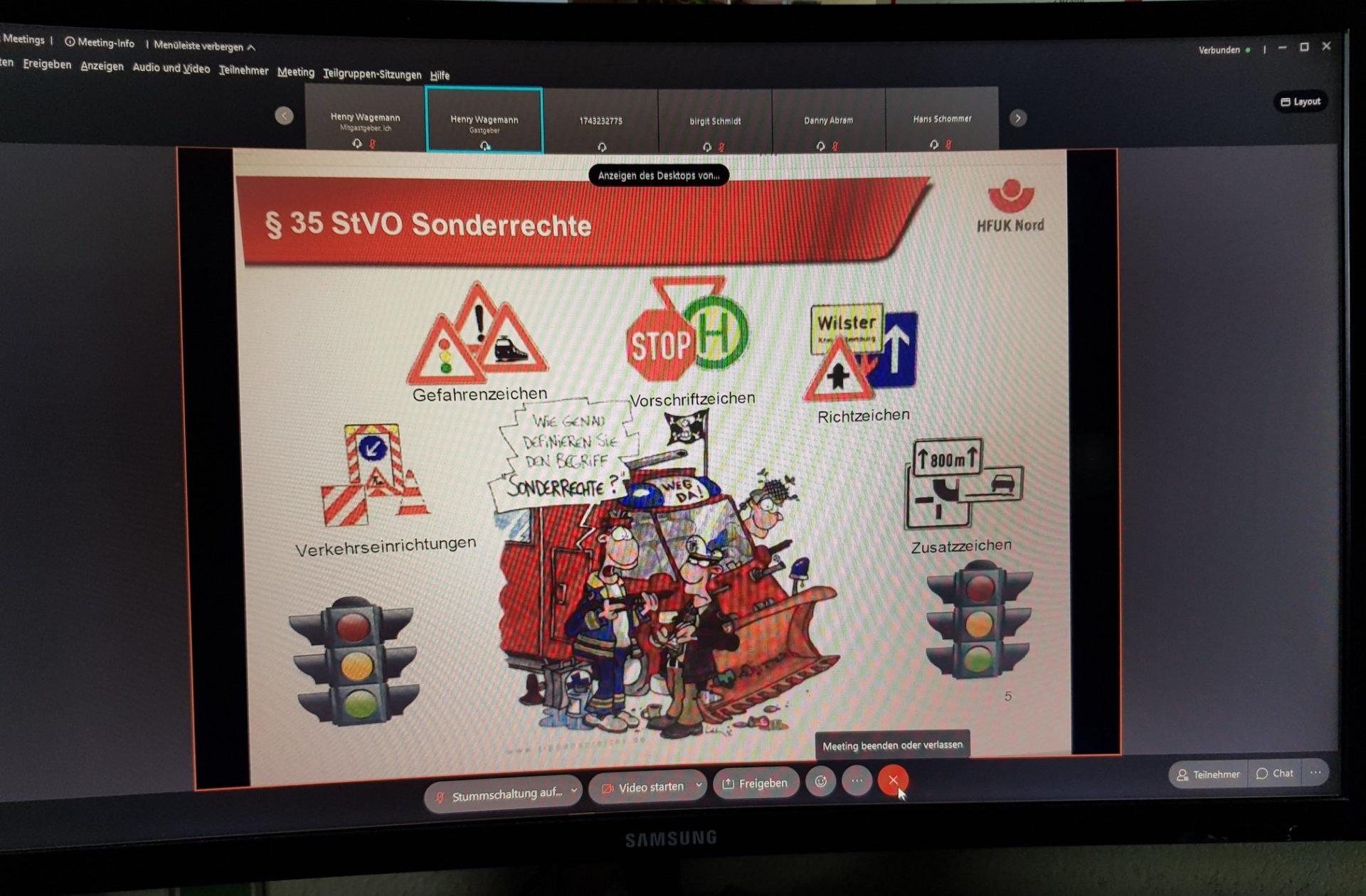Open the Teilnehmer participants panel
1366x896 pixels.
pyautogui.click(x=1208, y=774)
